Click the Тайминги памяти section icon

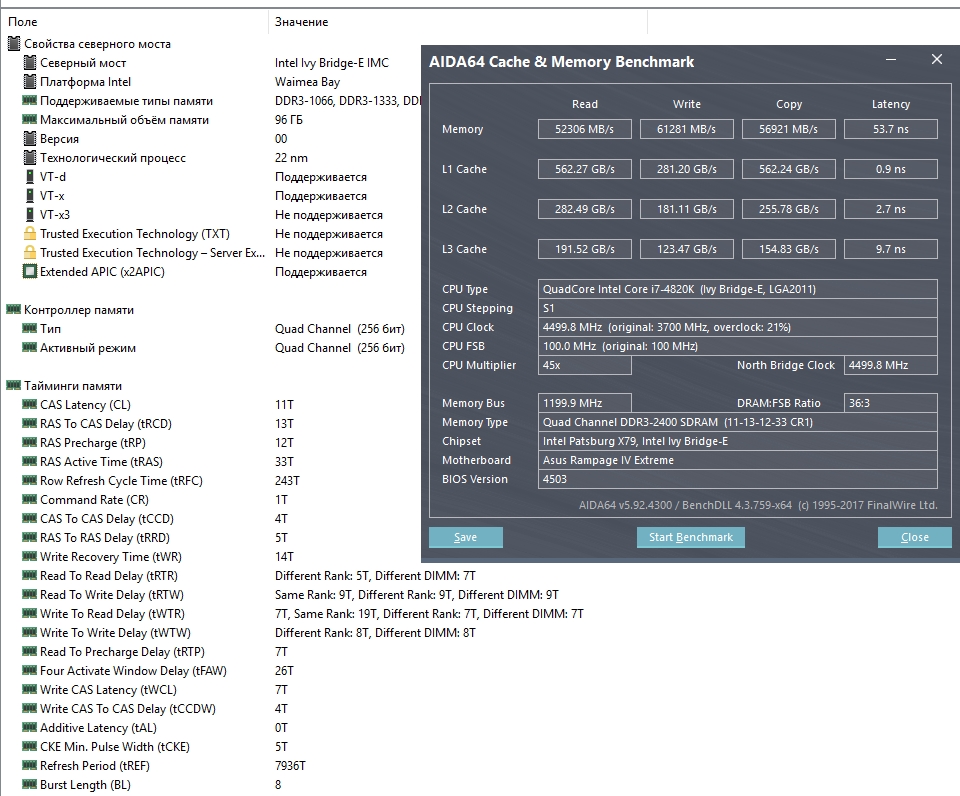pyautogui.click(x=13, y=386)
